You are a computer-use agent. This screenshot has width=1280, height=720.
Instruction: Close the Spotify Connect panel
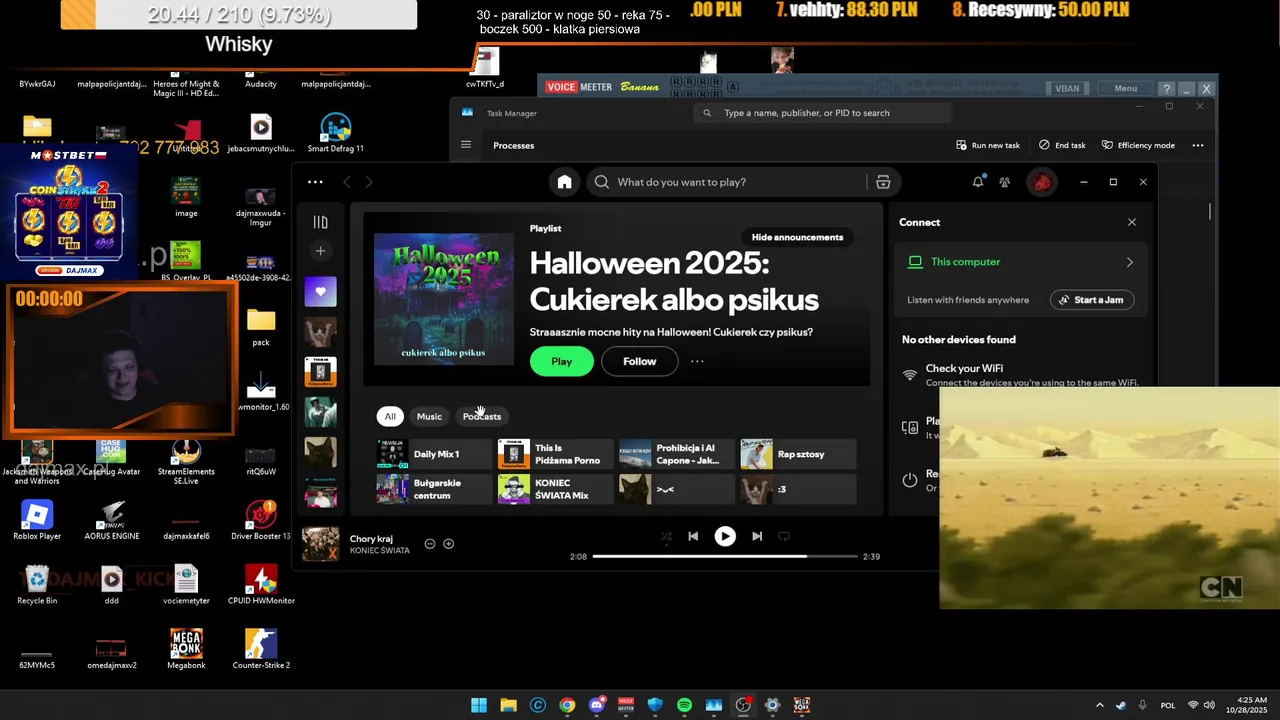[x=1132, y=222]
